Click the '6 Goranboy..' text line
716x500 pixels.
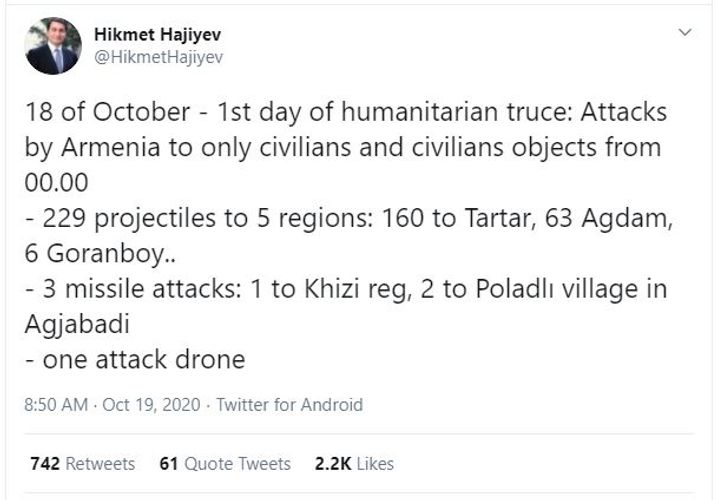click(97, 254)
